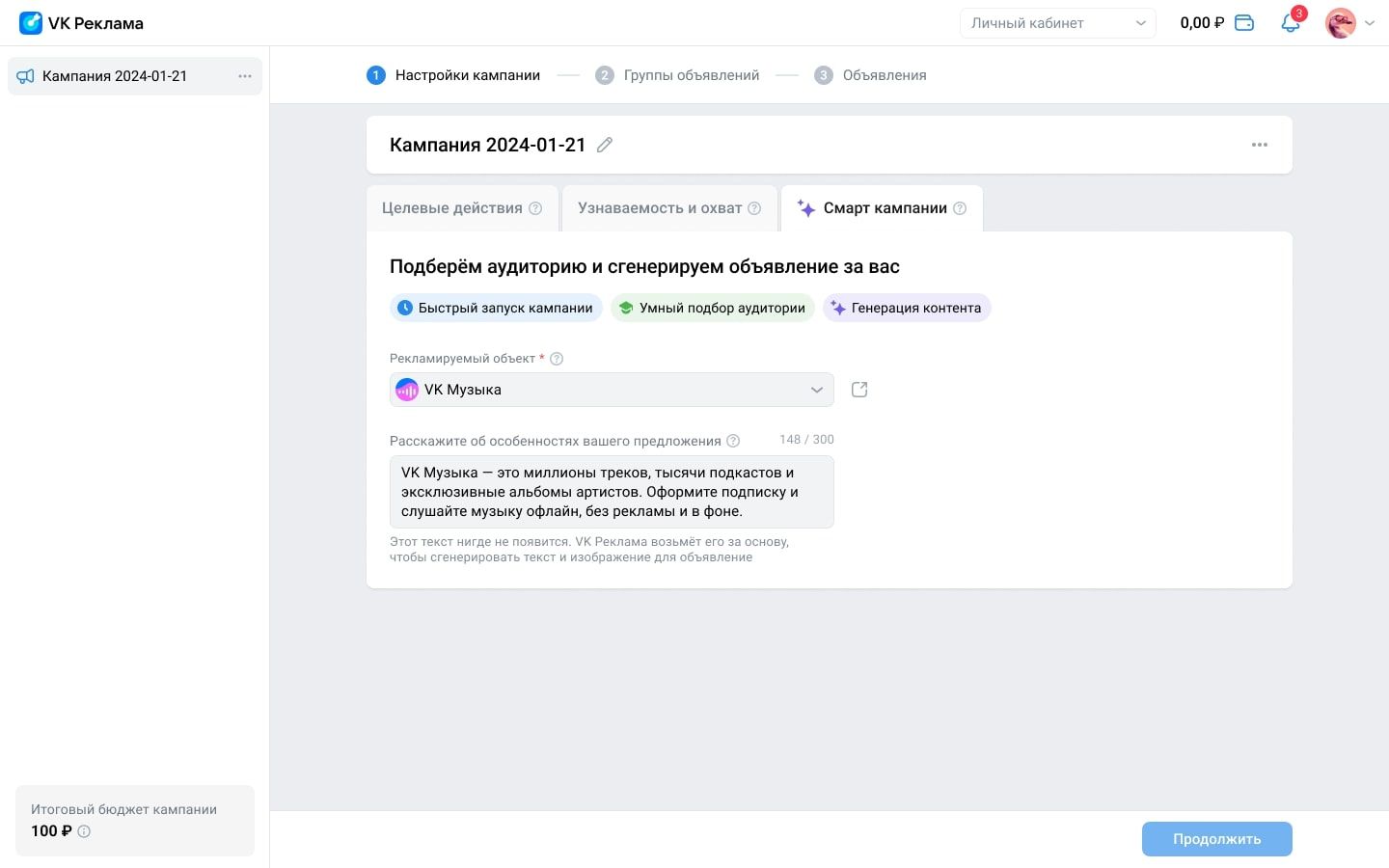1389x868 pixels.
Task: Open advertised object in new window icon
Action: click(859, 390)
